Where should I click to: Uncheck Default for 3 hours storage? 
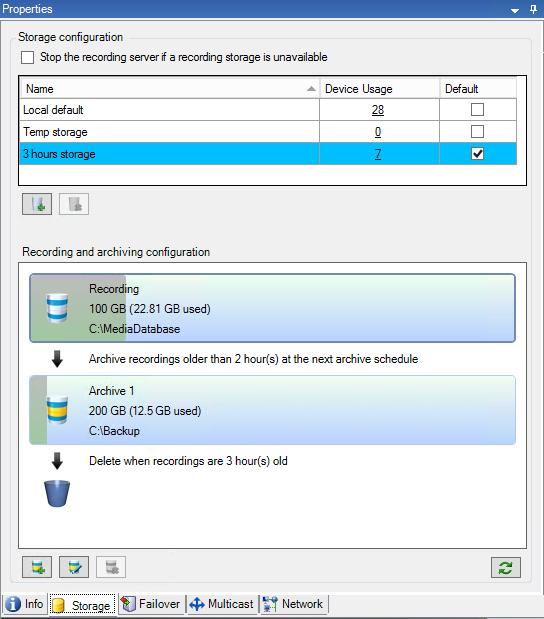pos(477,154)
